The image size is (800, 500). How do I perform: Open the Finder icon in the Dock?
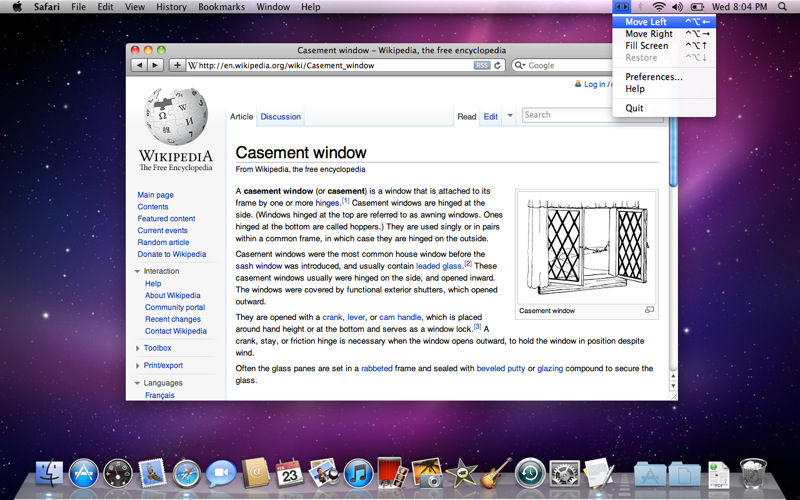pyautogui.click(x=49, y=473)
